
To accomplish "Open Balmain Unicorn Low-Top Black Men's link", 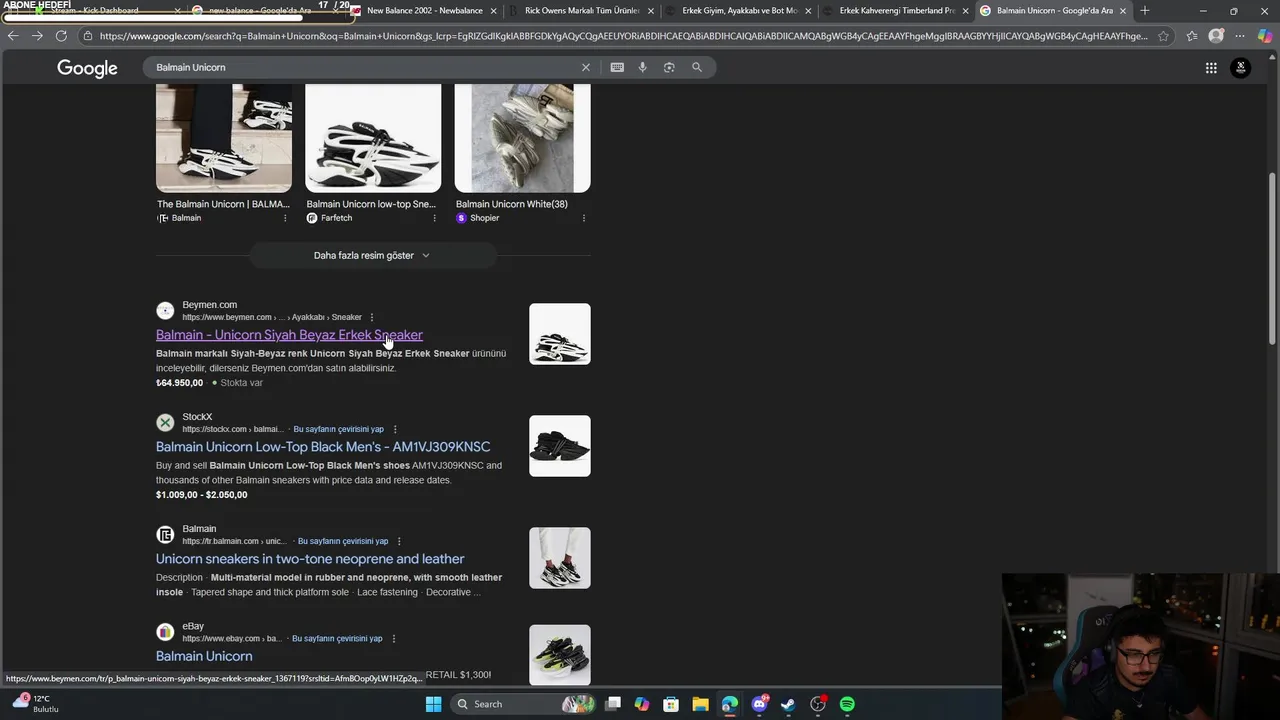I will [323, 447].
